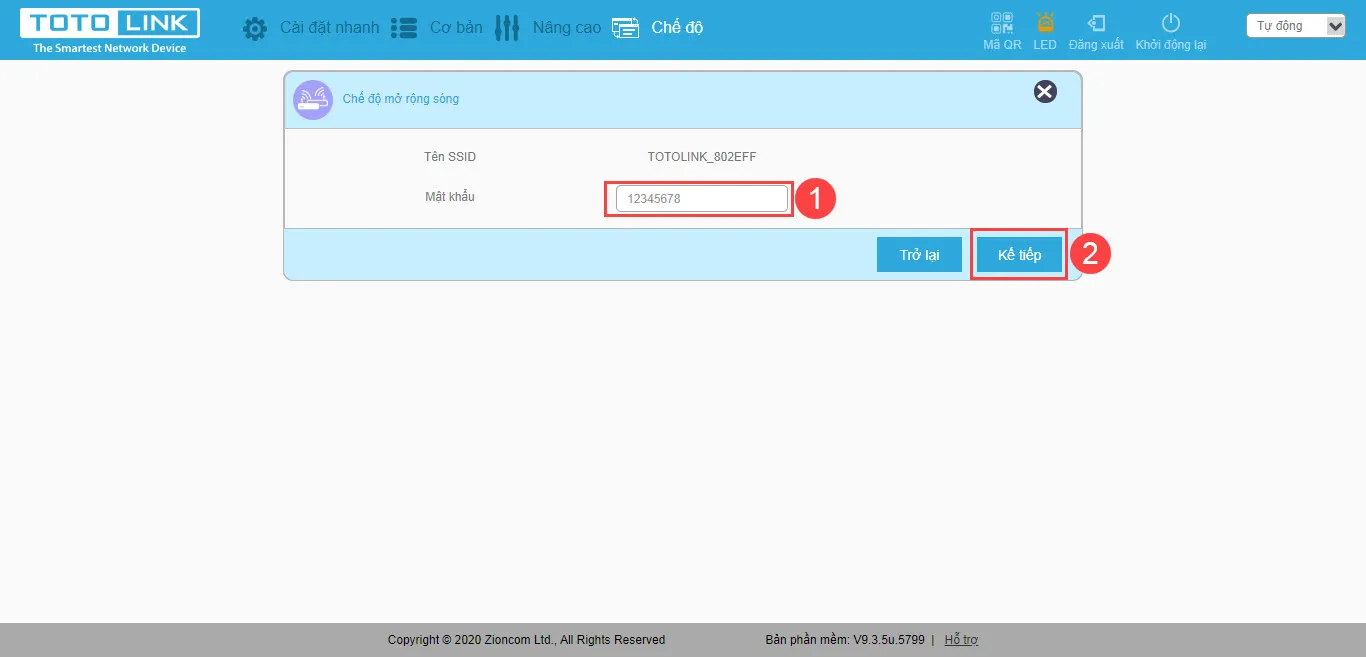The width and height of the screenshot is (1366, 657).
Task: Click the Đăng xuất logout icon
Action: tap(1096, 23)
